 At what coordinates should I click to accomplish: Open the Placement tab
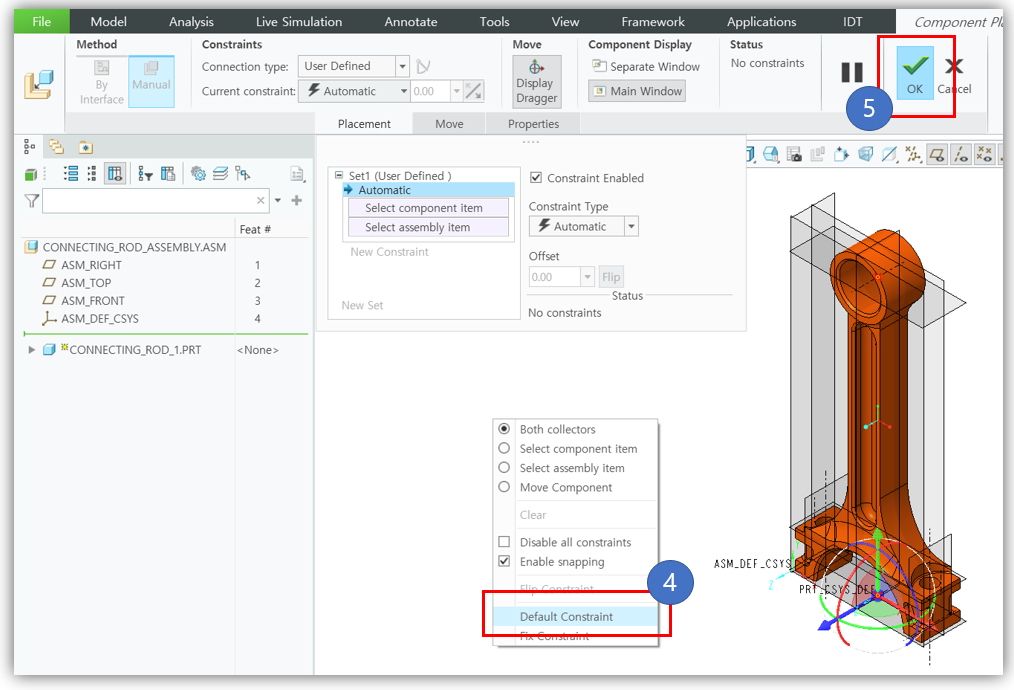point(364,124)
